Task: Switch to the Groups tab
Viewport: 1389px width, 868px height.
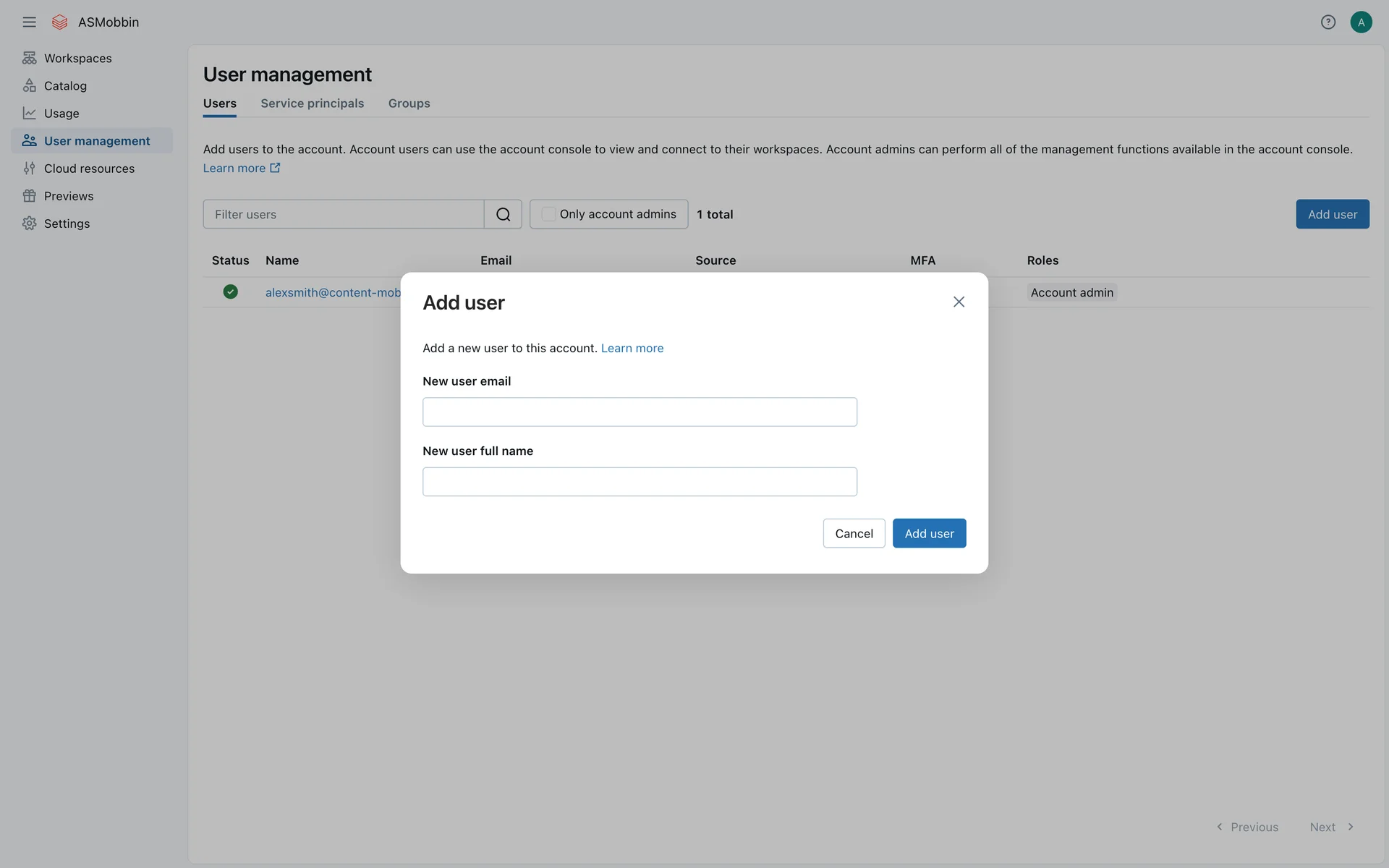Action: (x=409, y=103)
